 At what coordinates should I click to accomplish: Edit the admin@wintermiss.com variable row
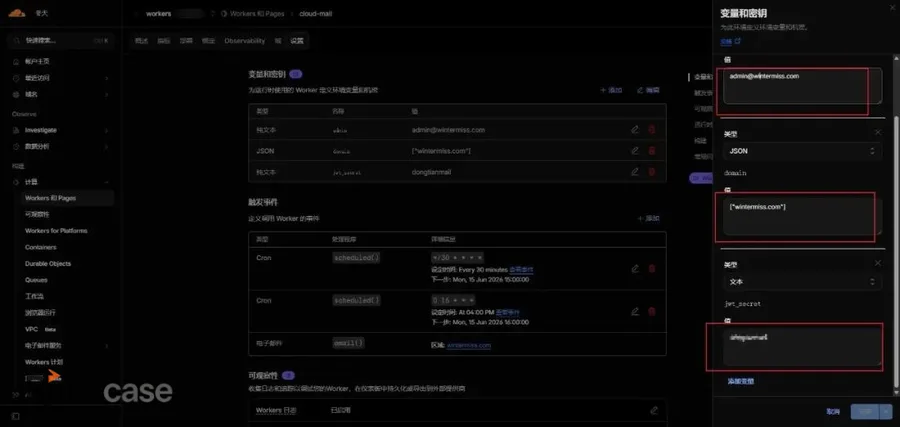(635, 130)
